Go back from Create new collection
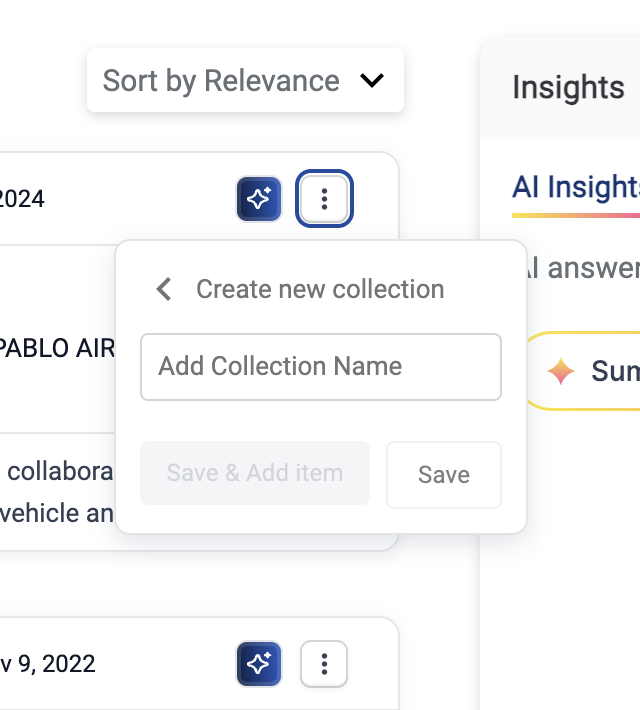 coord(164,289)
